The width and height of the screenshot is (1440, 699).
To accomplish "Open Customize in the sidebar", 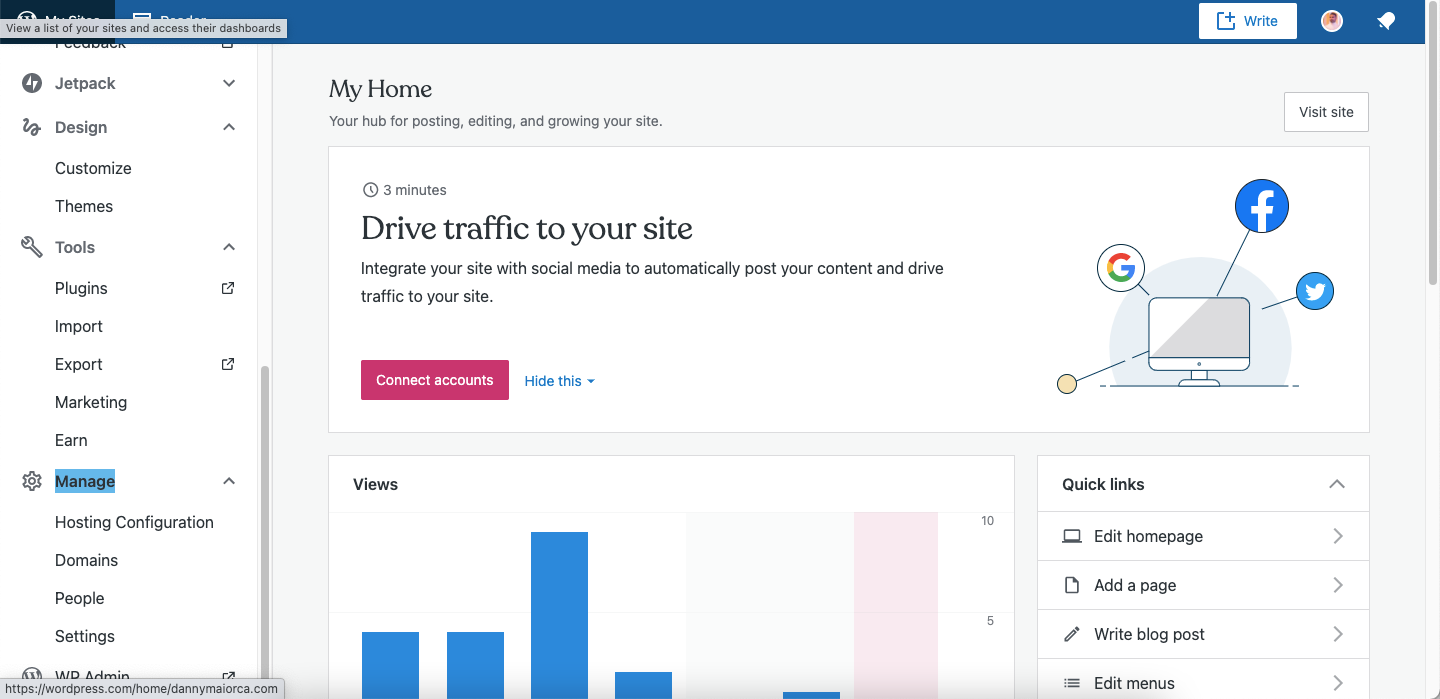I will click(x=93, y=168).
